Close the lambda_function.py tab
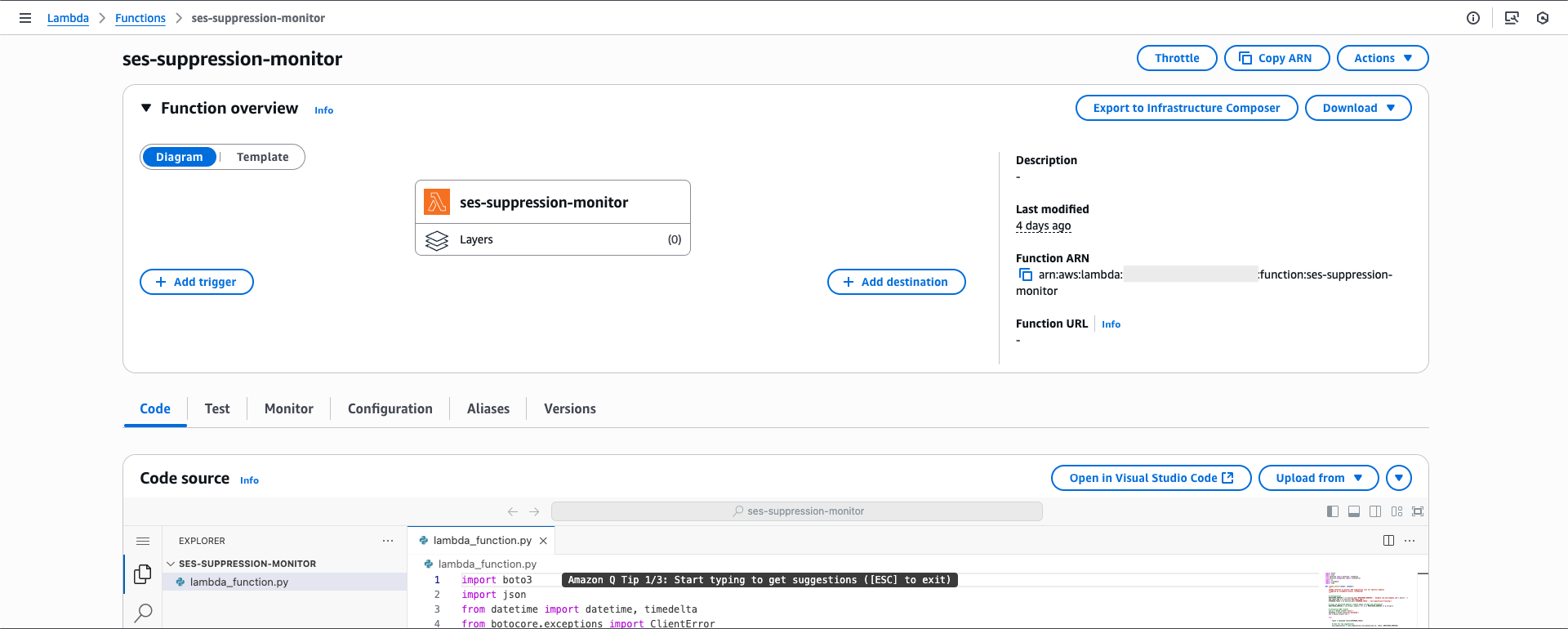 (x=543, y=541)
